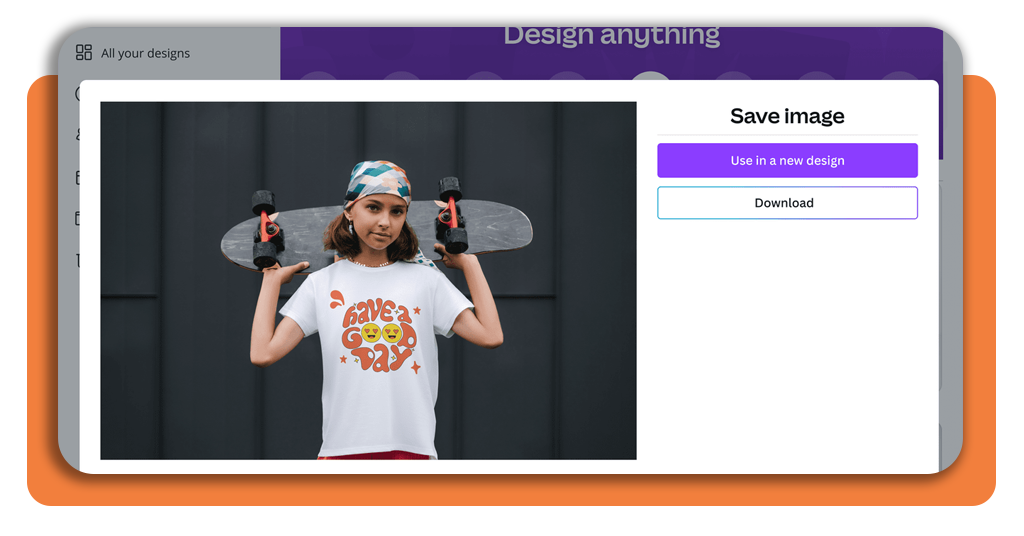Click the All your designs grid icon
The height and width of the screenshot is (536, 1024).
[84, 52]
